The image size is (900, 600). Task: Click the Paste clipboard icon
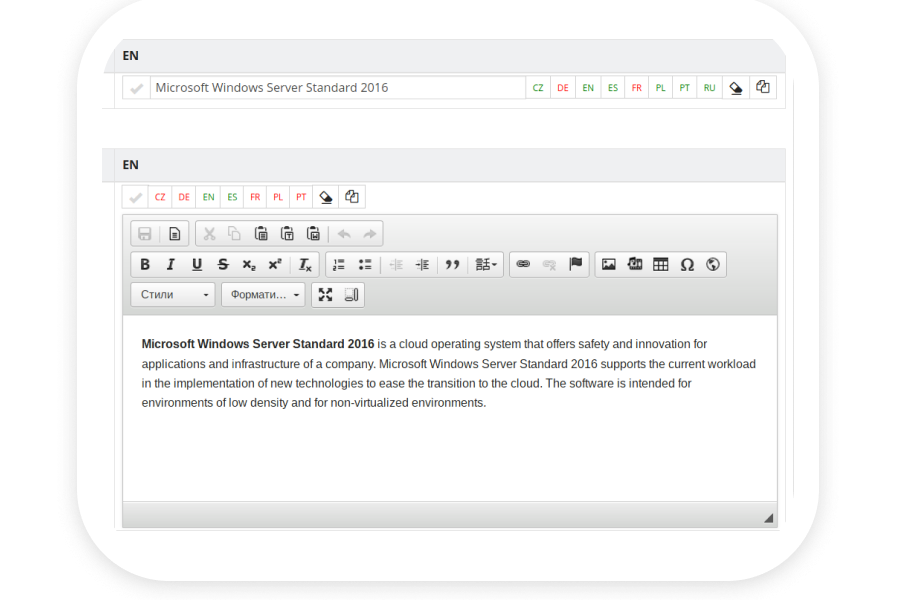click(x=261, y=234)
